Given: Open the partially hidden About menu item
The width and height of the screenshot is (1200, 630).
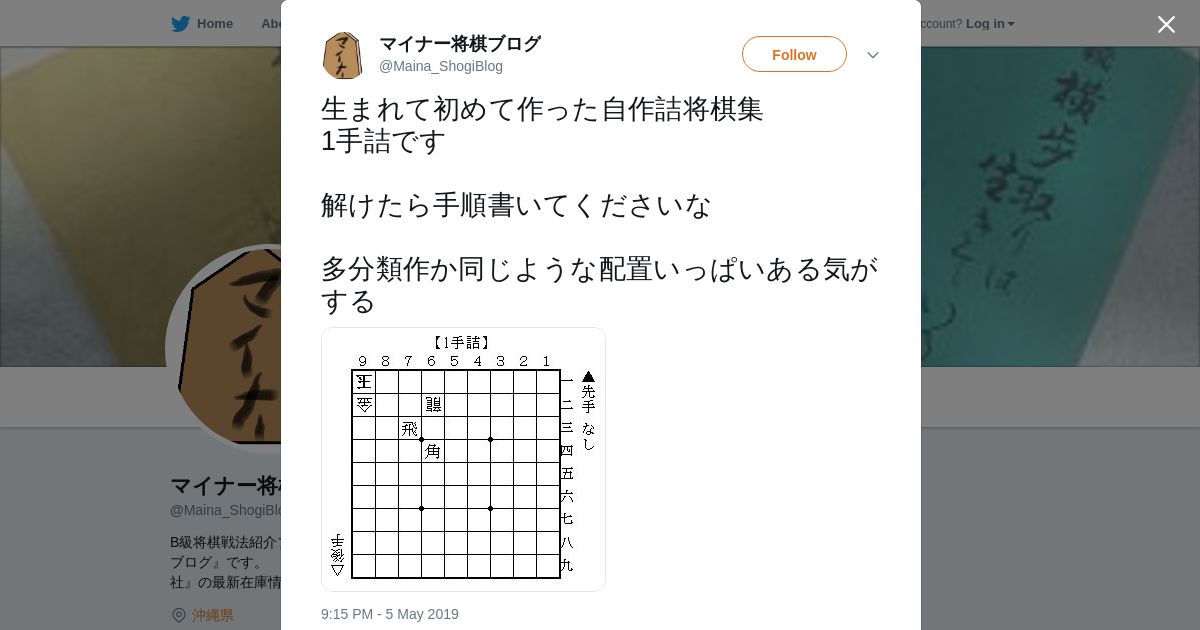Looking at the screenshot, I should 271,24.
